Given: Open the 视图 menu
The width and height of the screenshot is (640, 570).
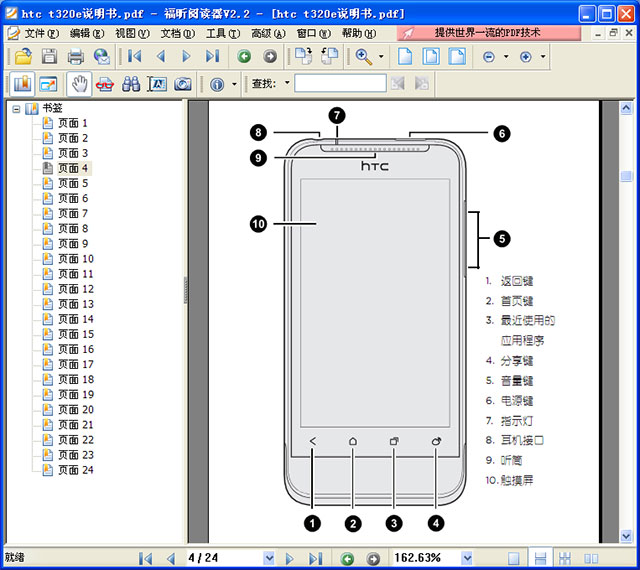Looking at the screenshot, I should click(x=132, y=33).
